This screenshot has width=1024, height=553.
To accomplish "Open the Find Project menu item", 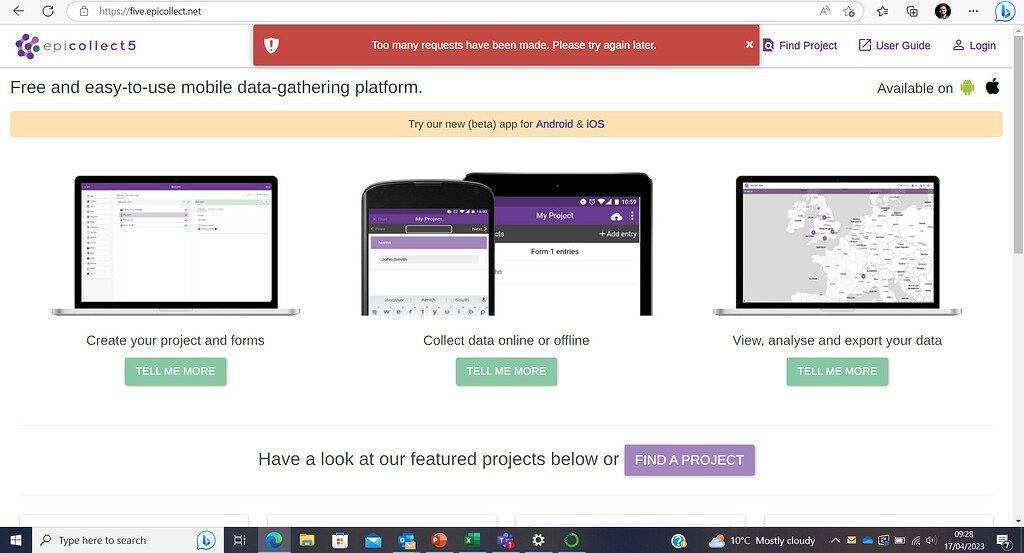I will 800,45.
